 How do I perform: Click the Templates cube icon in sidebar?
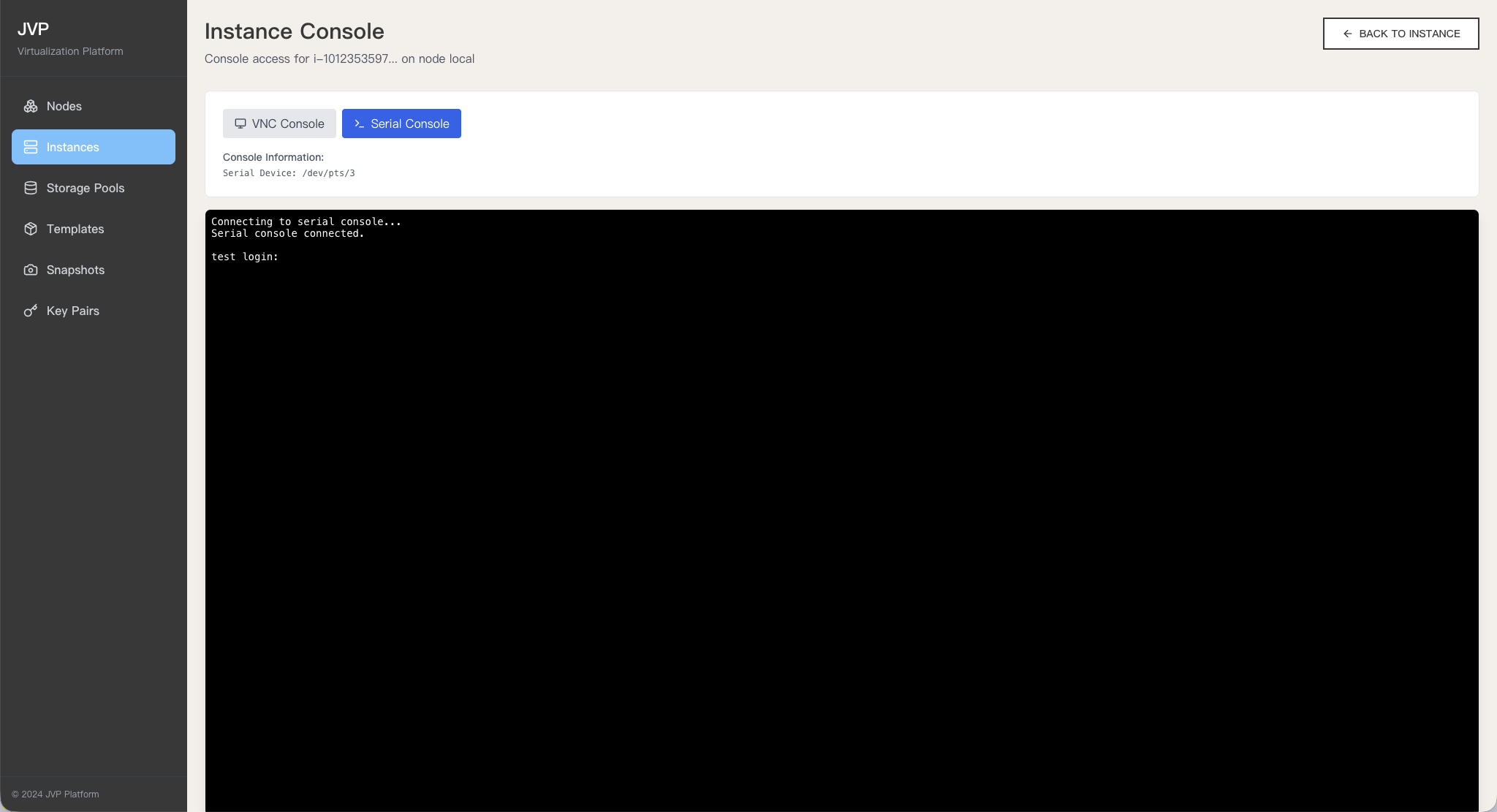point(31,229)
